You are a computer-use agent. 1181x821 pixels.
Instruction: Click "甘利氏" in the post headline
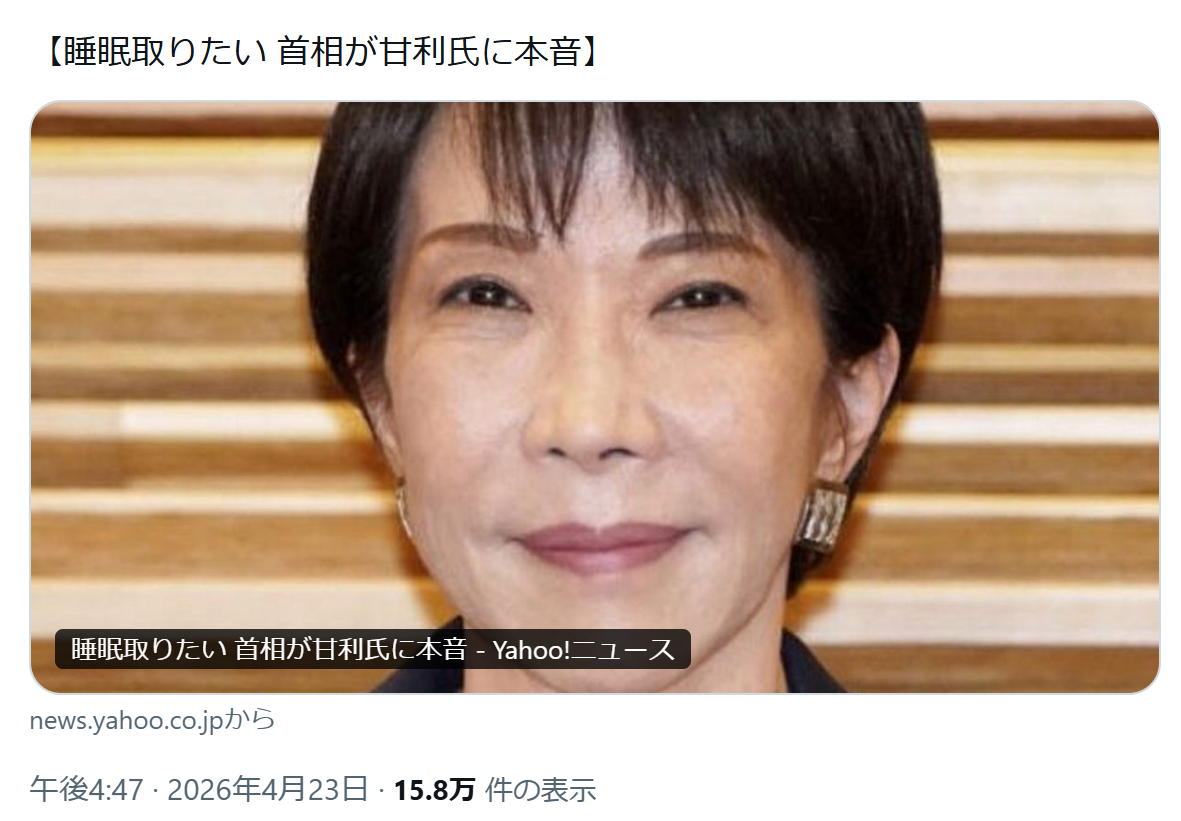pyautogui.click(x=430, y=51)
